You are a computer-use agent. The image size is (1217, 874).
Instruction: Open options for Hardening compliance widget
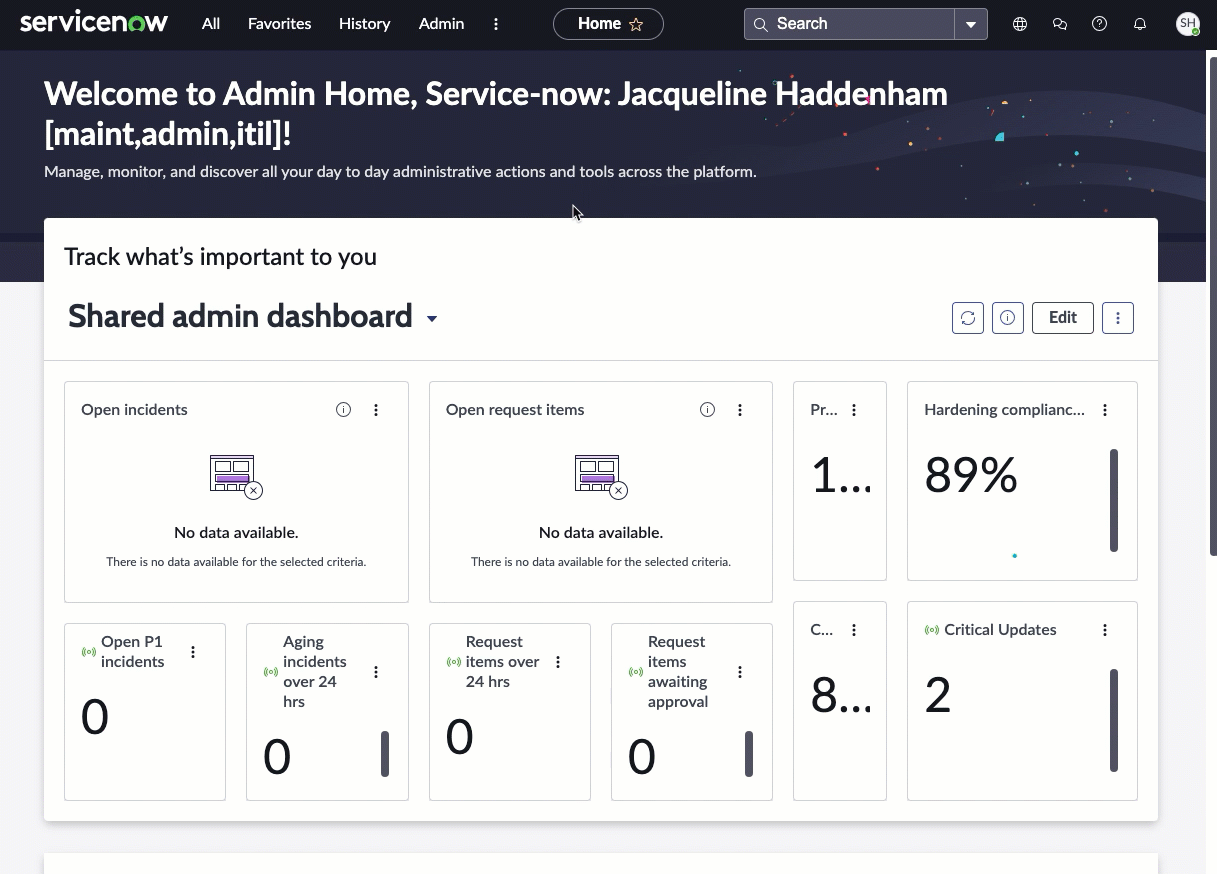pos(1105,410)
